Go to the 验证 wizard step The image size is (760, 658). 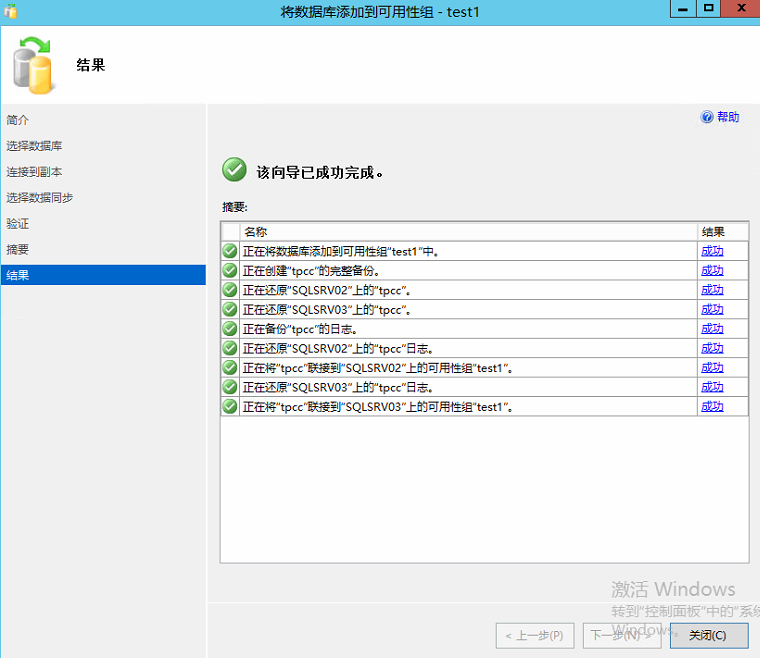17,223
